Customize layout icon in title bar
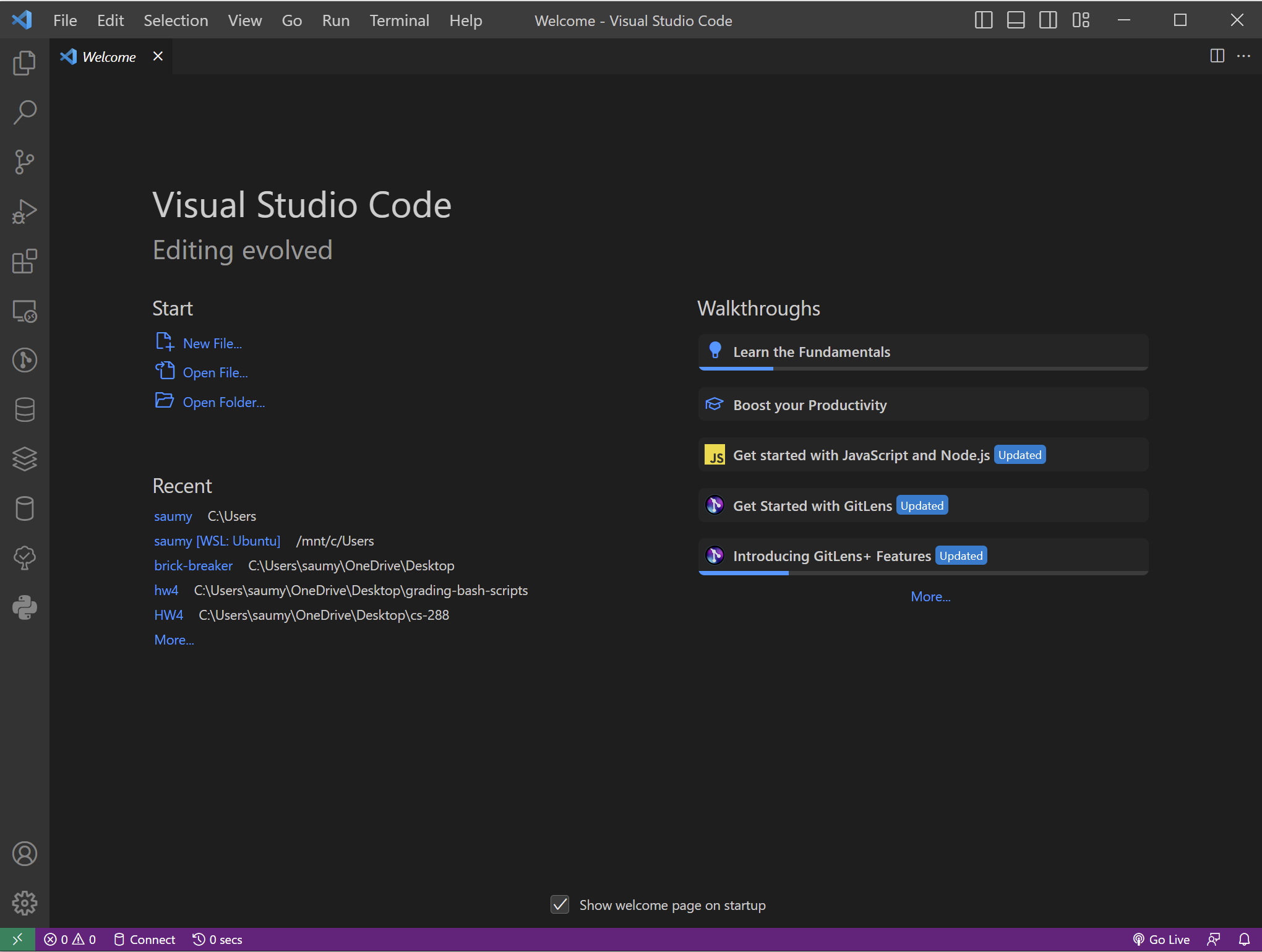This screenshot has height=952, width=1262. (1081, 20)
